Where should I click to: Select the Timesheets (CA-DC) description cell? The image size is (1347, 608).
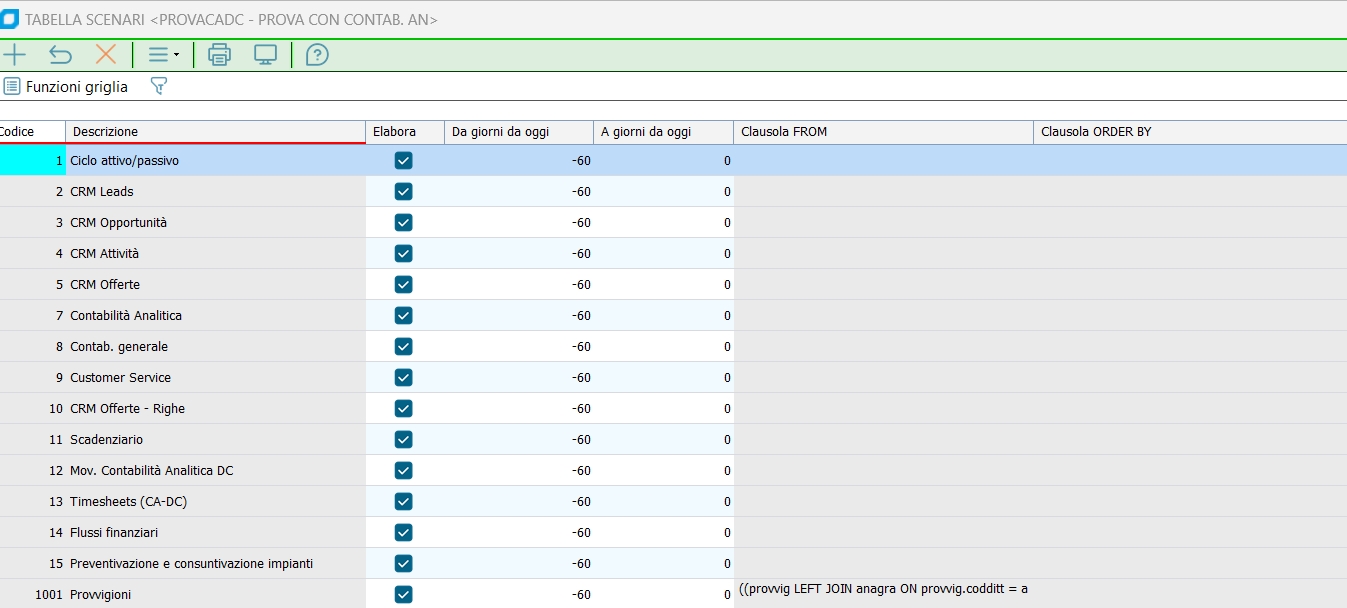(x=216, y=501)
